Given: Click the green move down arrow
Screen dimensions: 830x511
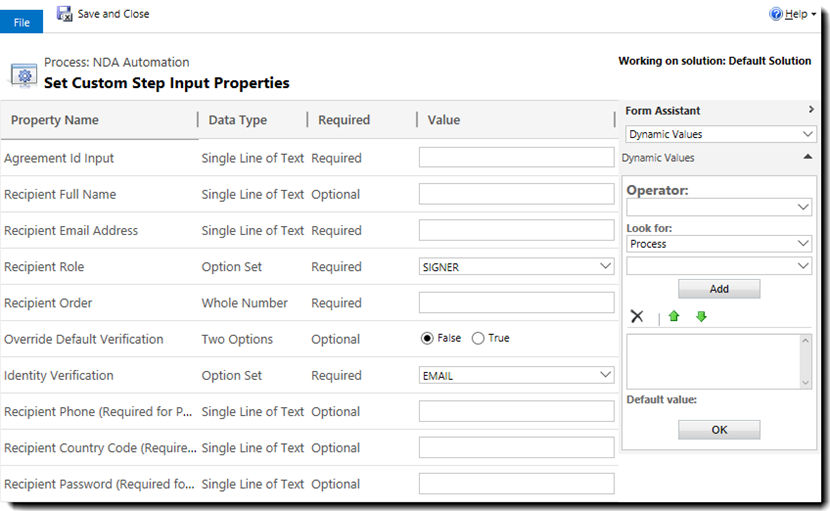Looking at the screenshot, I should coord(701,317).
